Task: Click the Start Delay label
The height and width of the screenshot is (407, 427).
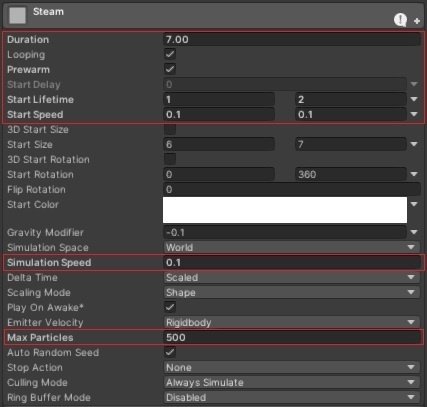Action: 34,84
